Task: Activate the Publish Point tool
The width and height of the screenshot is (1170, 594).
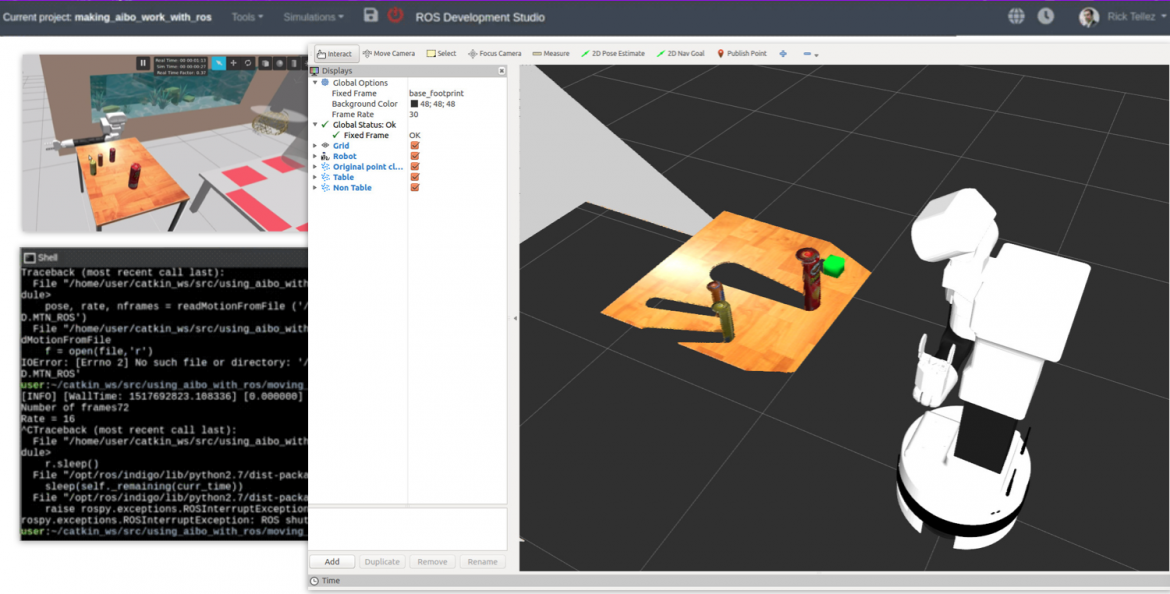Action: coord(742,54)
